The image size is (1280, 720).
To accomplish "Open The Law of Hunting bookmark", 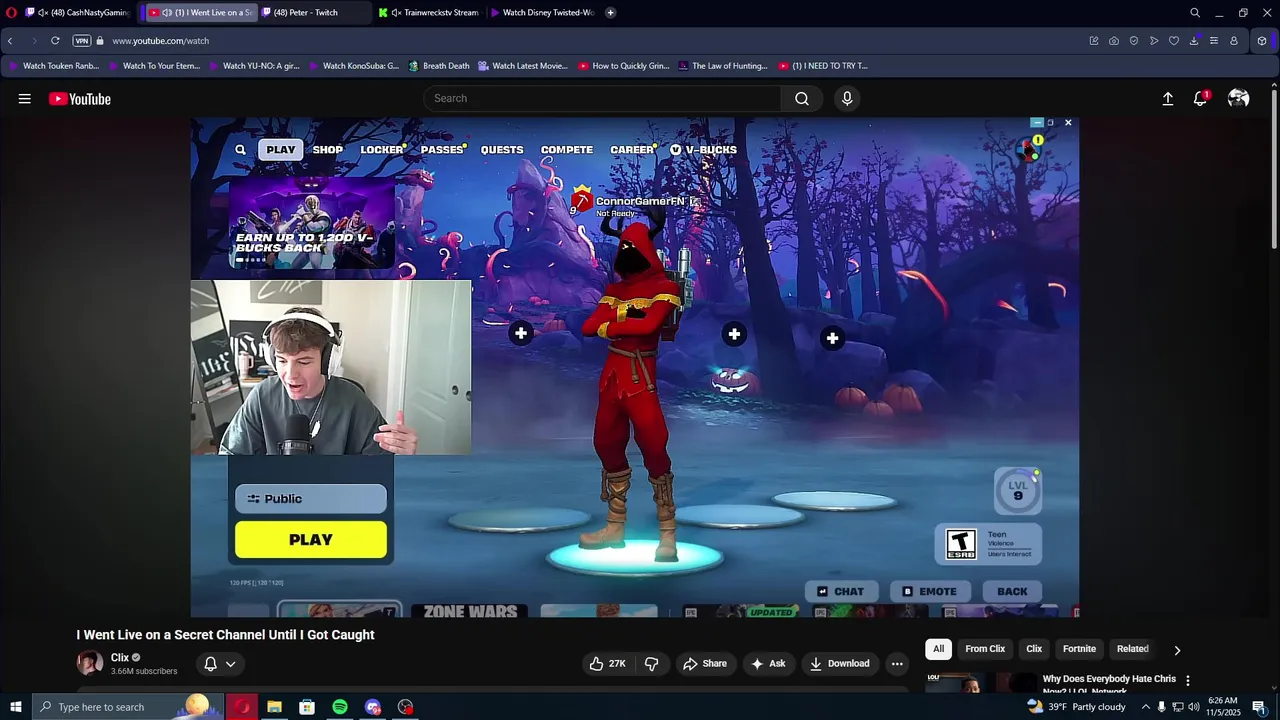I will tap(722, 66).
